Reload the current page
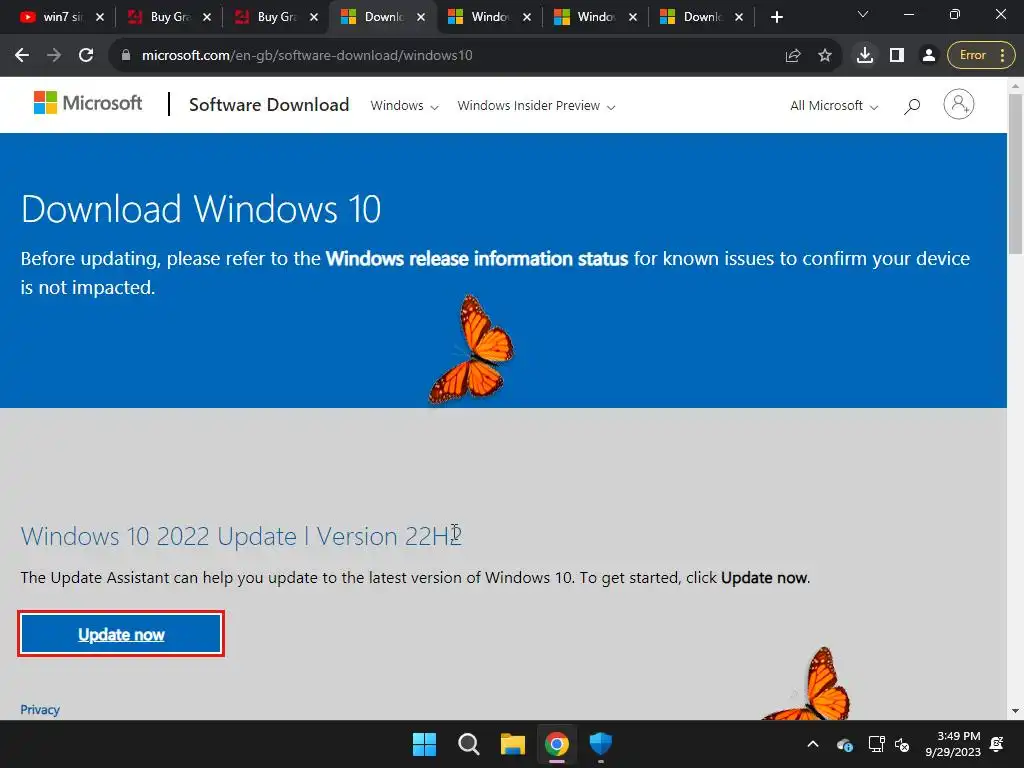The width and height of the screenshot is (1024, 768). click(x=86, y=56)
